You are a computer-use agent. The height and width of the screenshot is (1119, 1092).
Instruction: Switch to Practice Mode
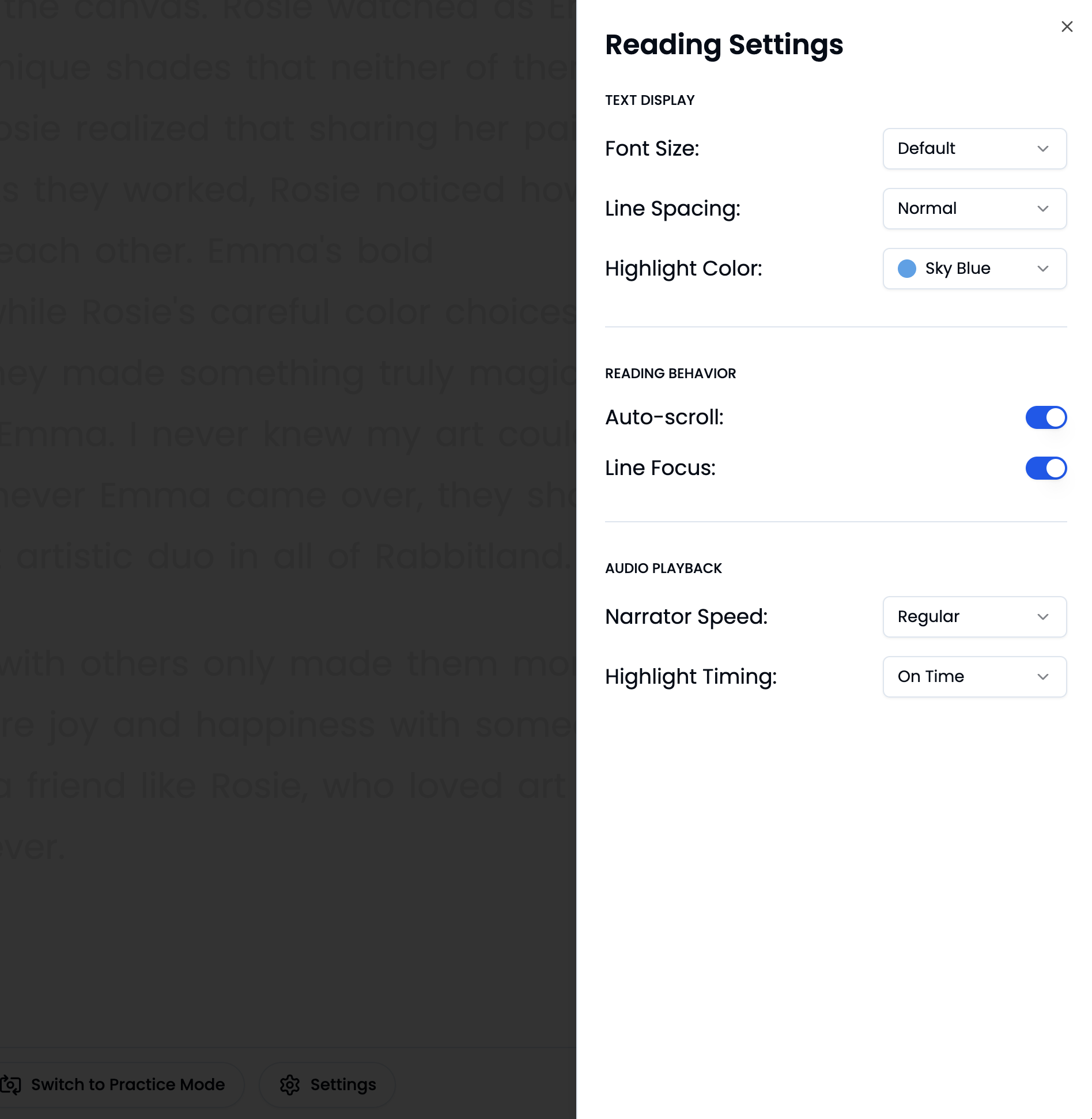point(121,1084)
